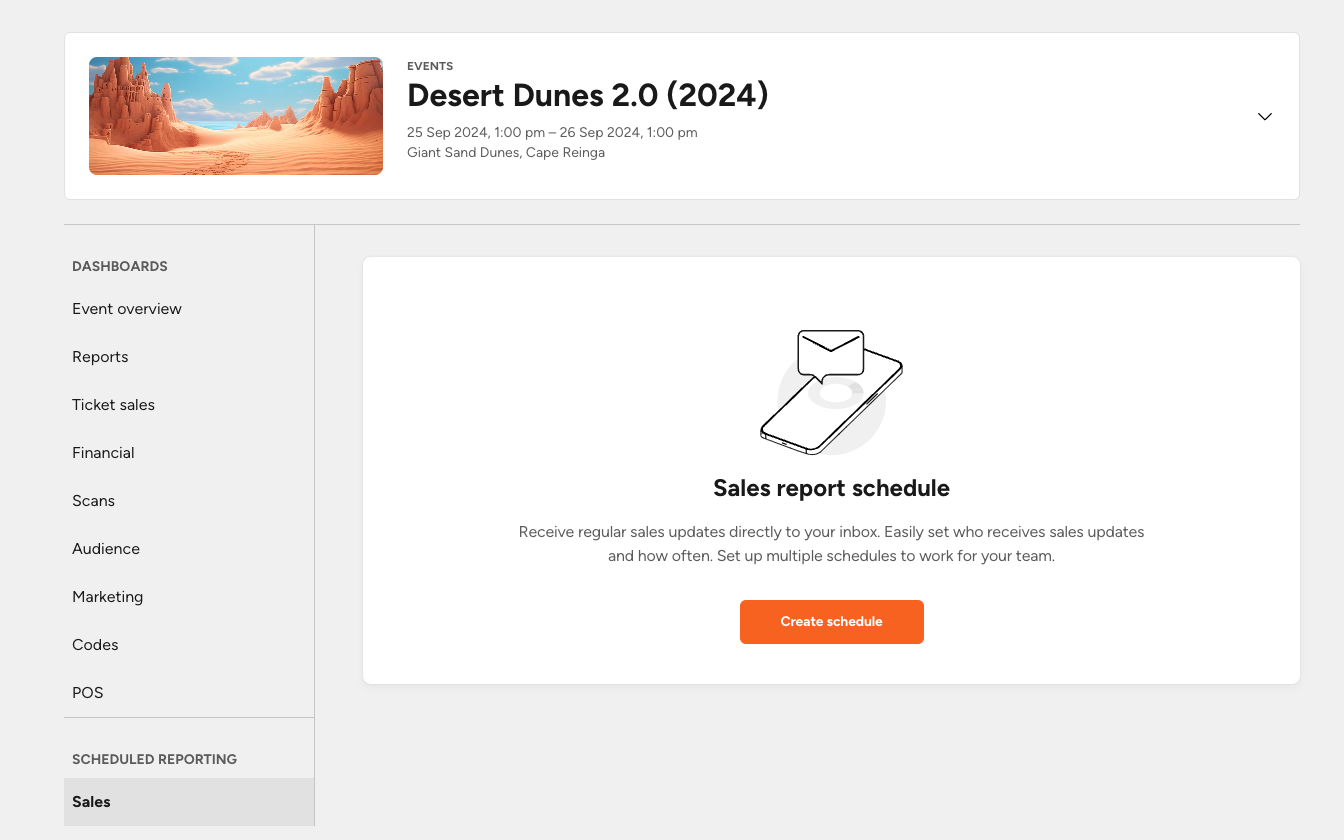Select Sales under Scheduled Reporting
Image resolution: width=1344 pixels, height=840 pixels.
(91, 801)
